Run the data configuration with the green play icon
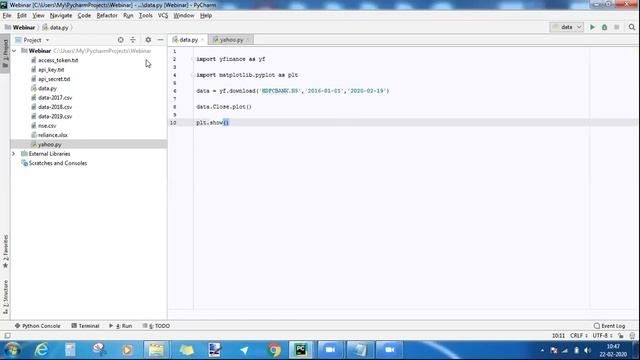The height and width of the screenshot is (360, 640). click(592, 27)
